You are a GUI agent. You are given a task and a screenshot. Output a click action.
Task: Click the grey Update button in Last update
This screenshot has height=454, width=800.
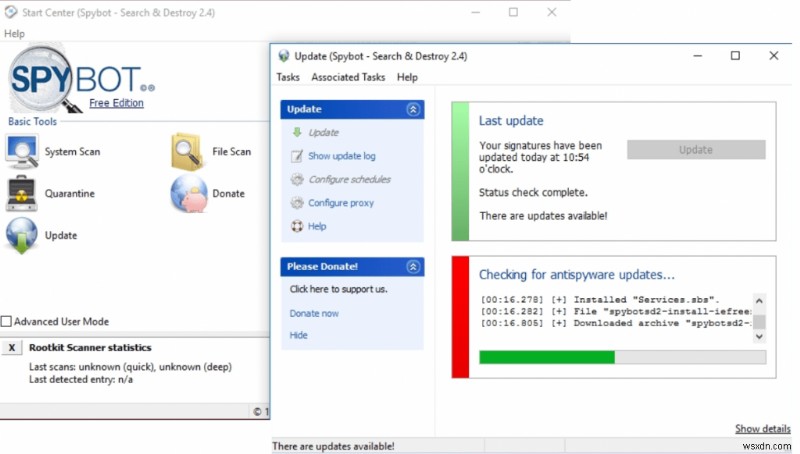tap(696, 149)
